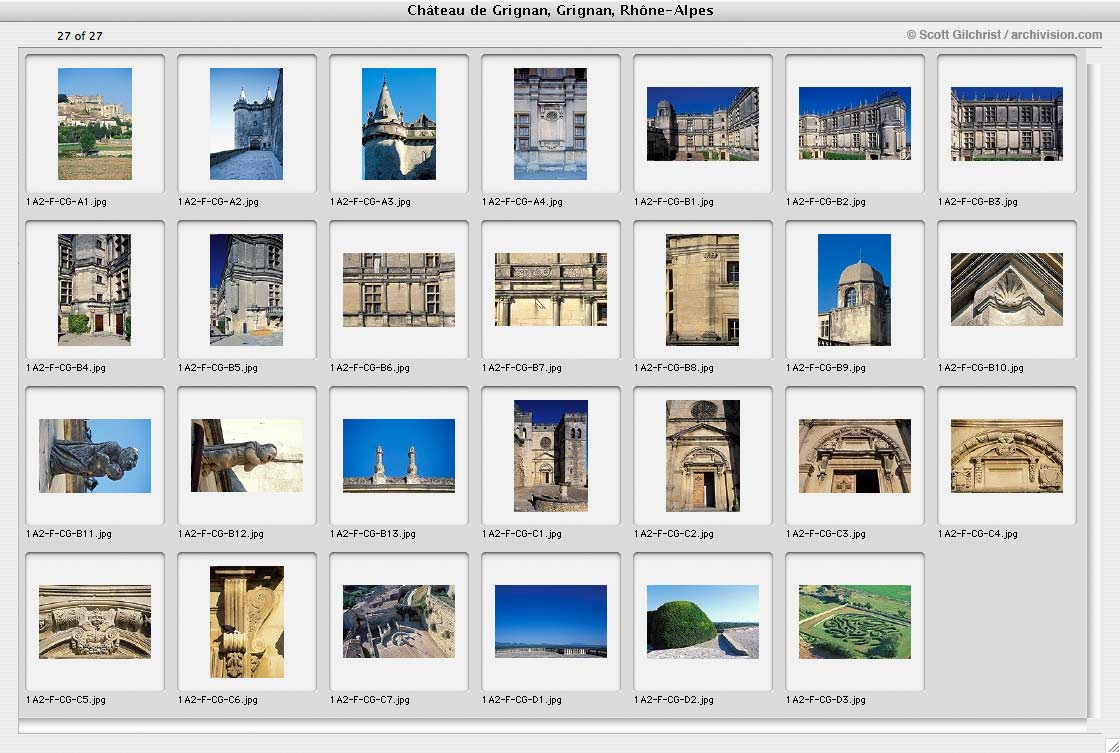Select the 1A2-F-CG-D2.jpg topiary thumbnail
Viewport: 1120px width, 753px height.
pos(703,622)
